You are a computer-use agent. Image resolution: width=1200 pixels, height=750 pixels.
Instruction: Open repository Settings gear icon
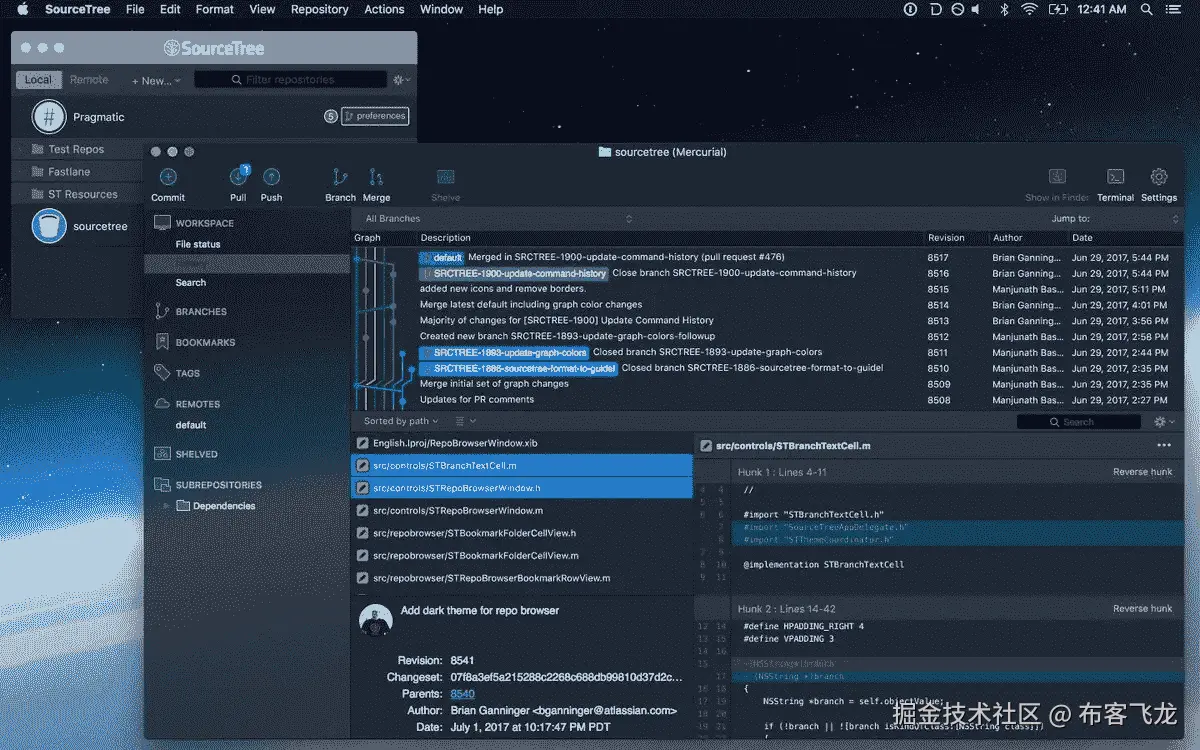(1159, 177)
